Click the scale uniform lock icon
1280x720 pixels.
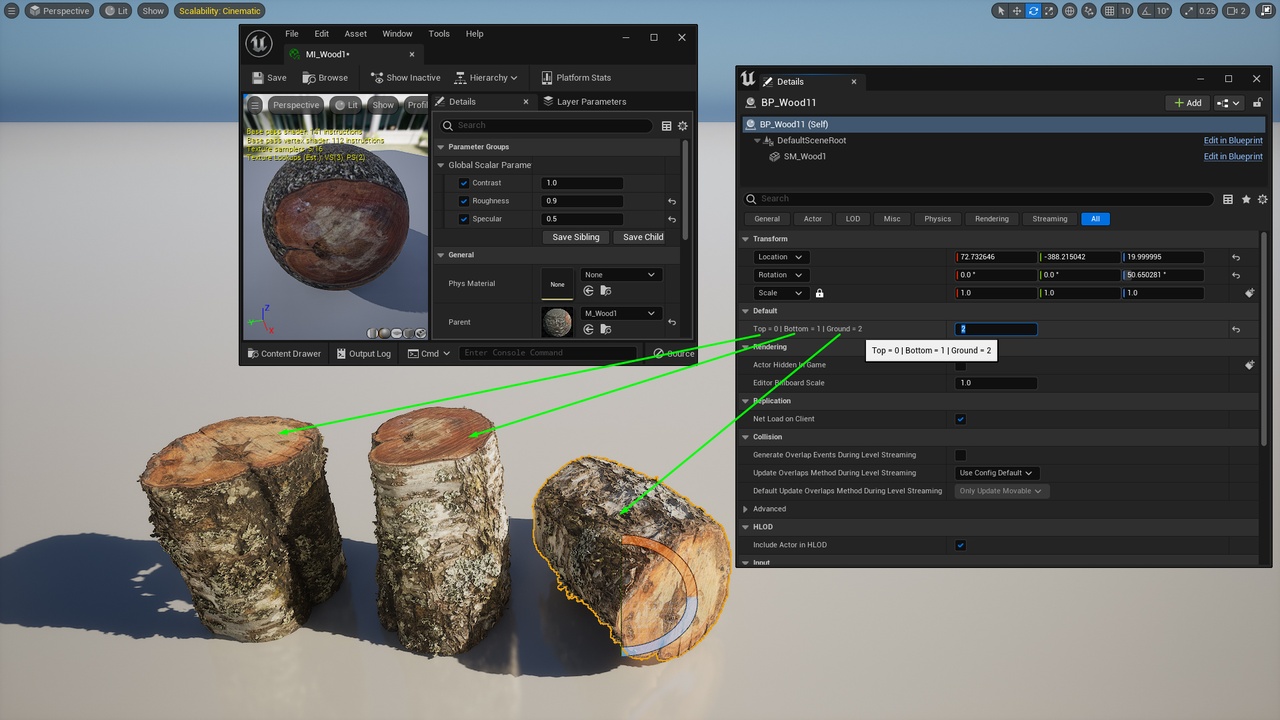pyautogui.click(x=820, y=293)
